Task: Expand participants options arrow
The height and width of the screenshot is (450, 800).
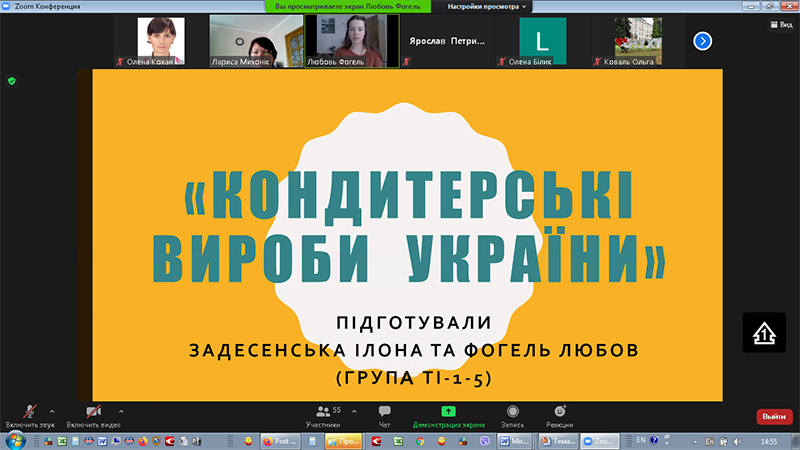Action: [354, 412]
